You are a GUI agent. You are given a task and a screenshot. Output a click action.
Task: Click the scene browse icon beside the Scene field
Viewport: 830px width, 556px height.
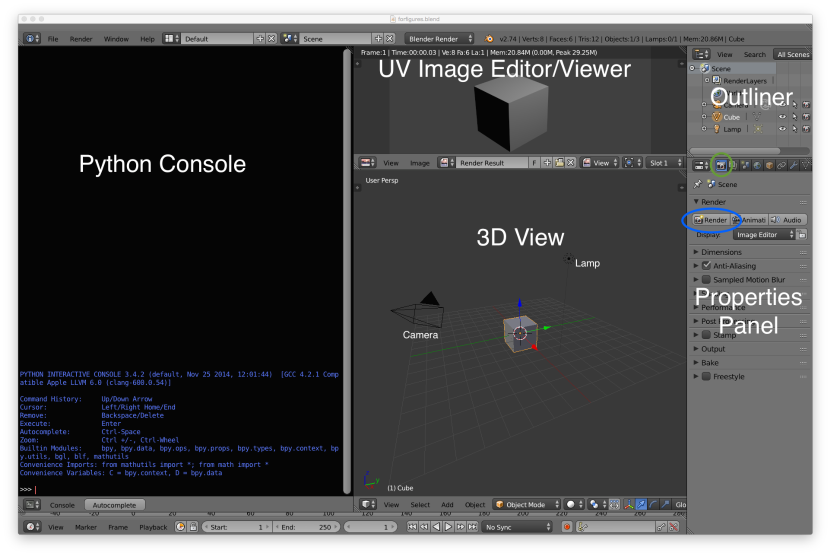coord(289,39)
